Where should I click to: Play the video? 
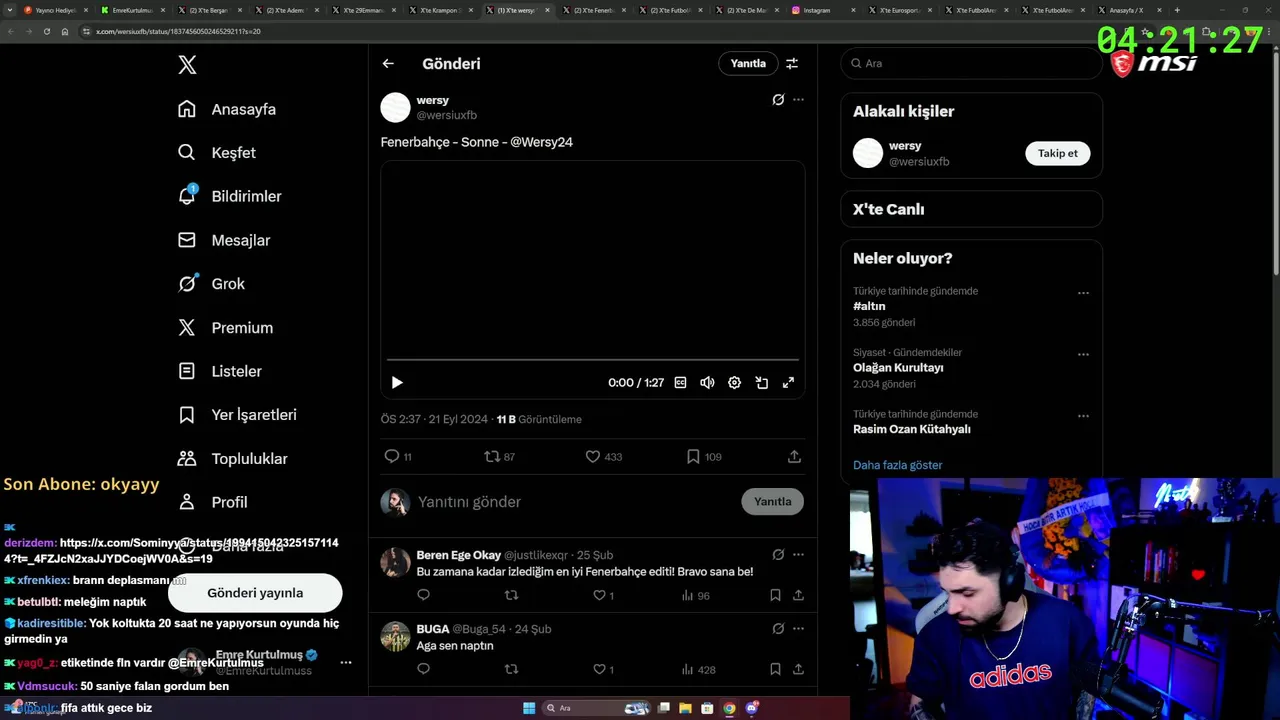(397, 382)
